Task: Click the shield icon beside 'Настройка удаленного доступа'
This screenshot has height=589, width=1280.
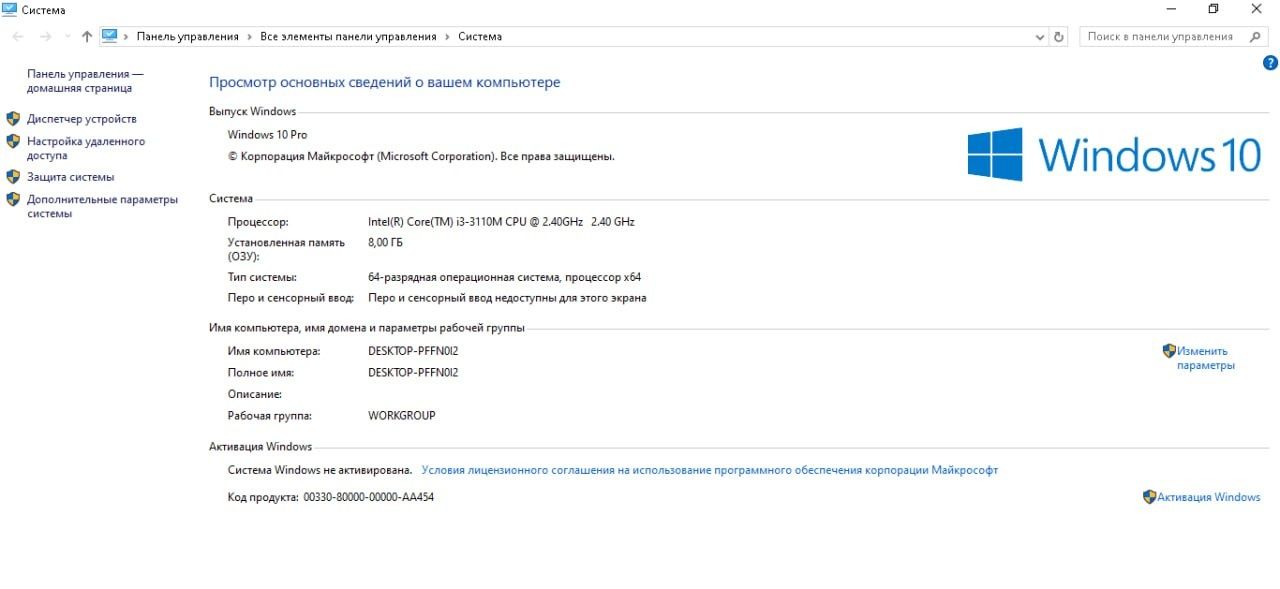Action: [13, 141]
